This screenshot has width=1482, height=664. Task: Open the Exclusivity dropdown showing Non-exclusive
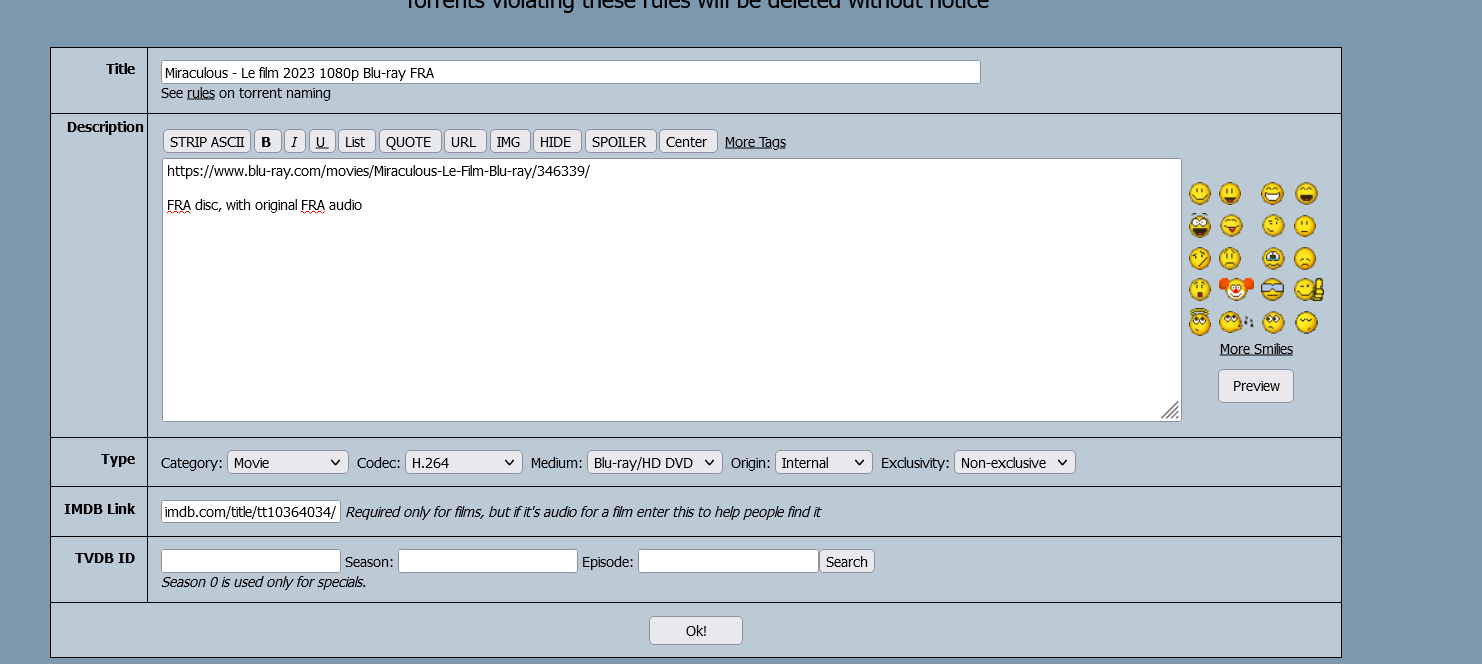1014,463
